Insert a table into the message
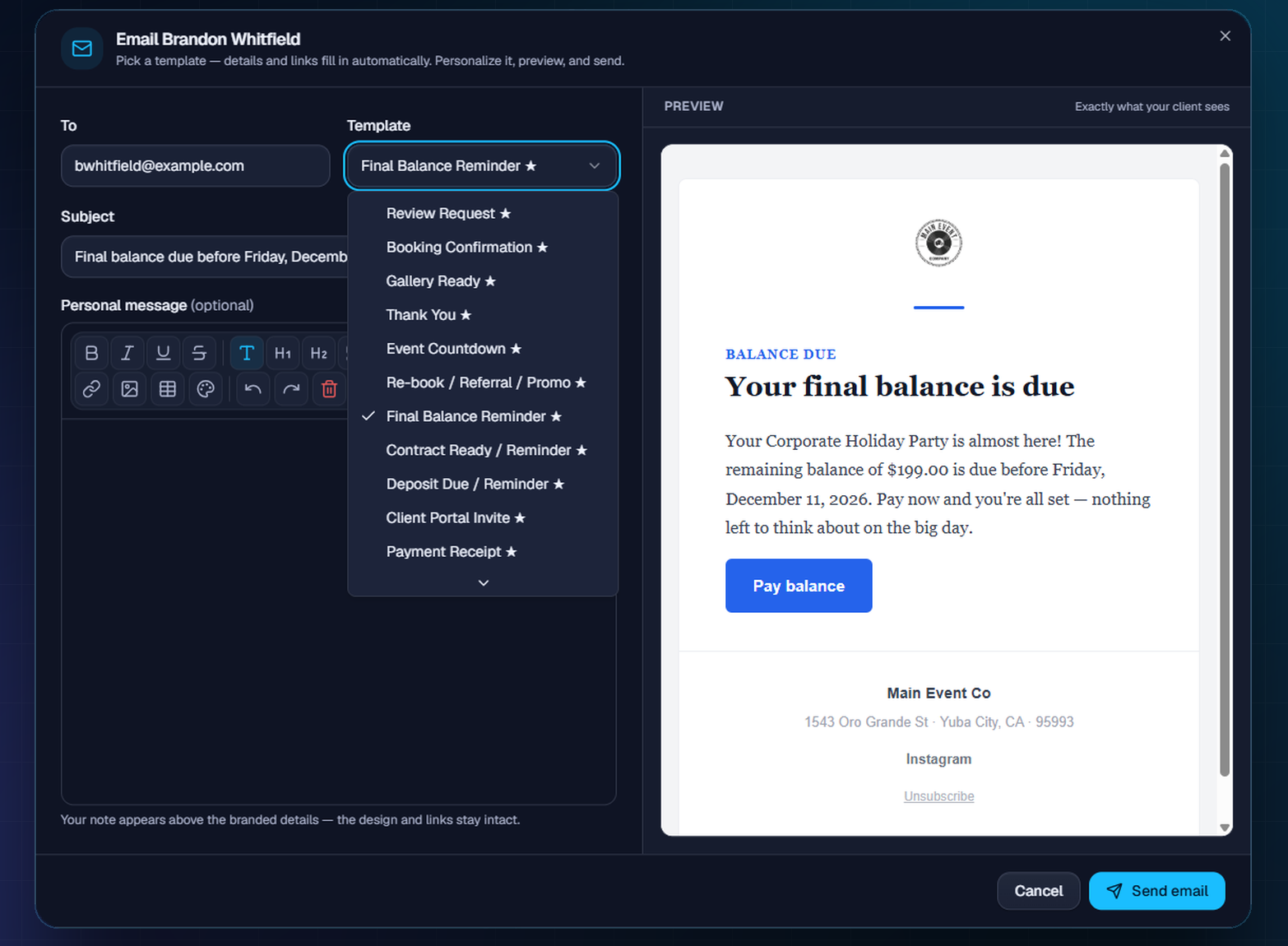 [x=168, y=389]
